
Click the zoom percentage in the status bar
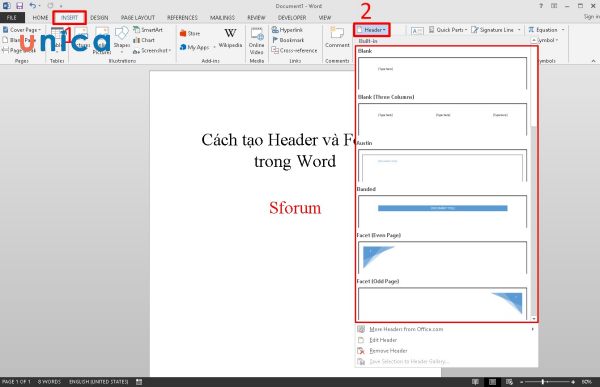(x=587, y=382)
